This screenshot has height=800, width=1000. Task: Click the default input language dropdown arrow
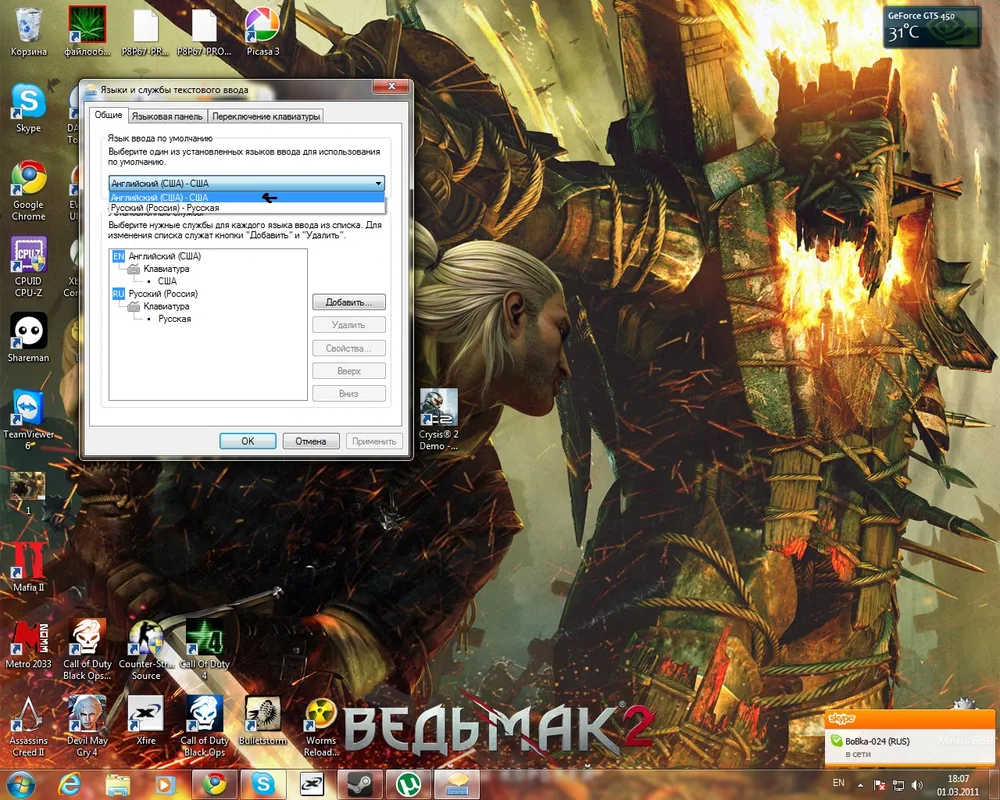coord(378,184)
